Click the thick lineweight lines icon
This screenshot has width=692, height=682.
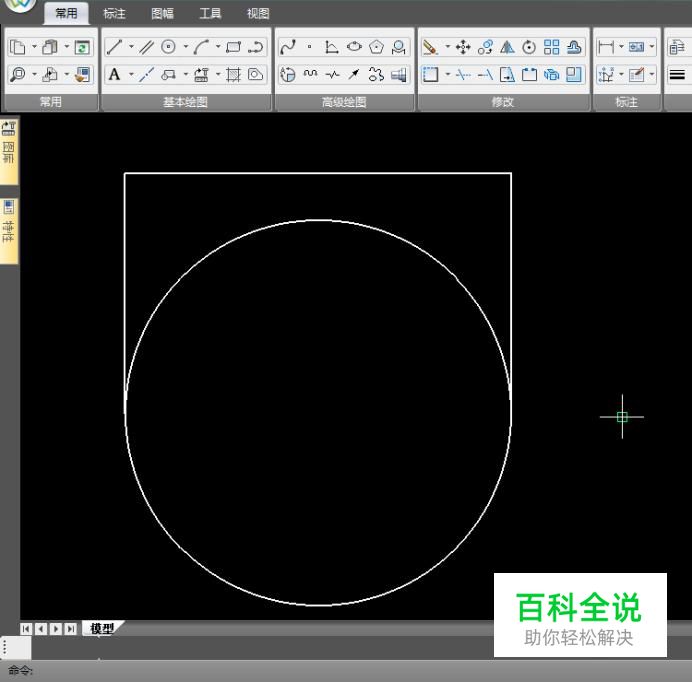click(677, 74)
